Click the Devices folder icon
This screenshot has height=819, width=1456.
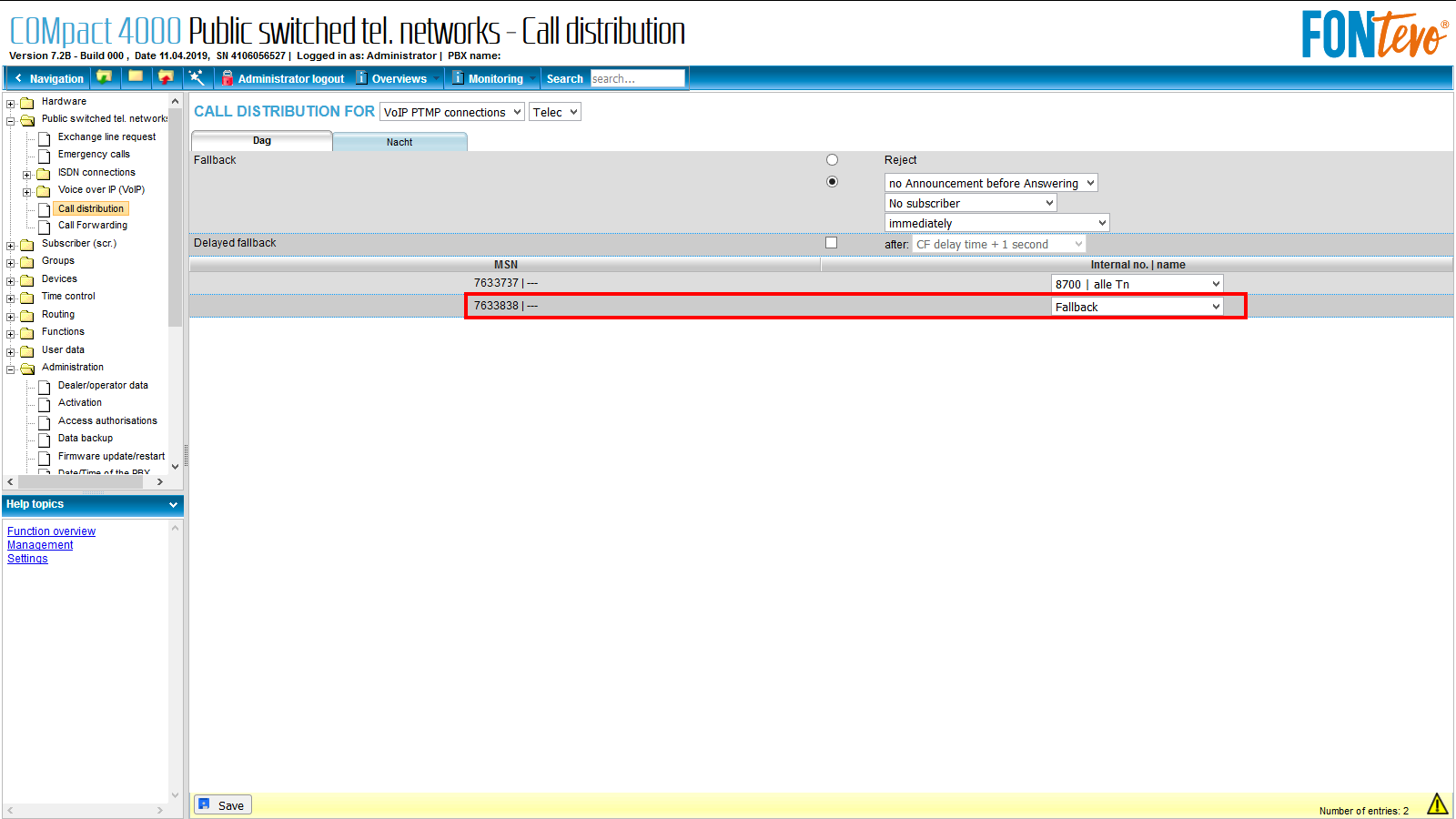tap(27, 280)
